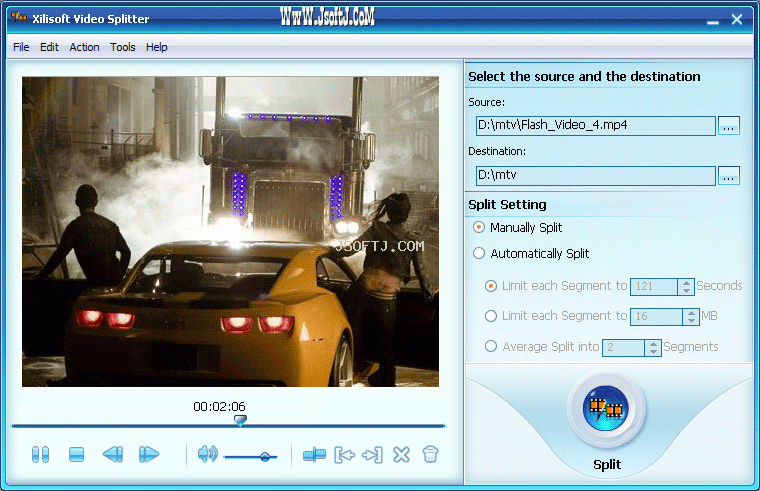
Task: Open the Action menu
Action: pyautogui.click(x=84, y=47)
